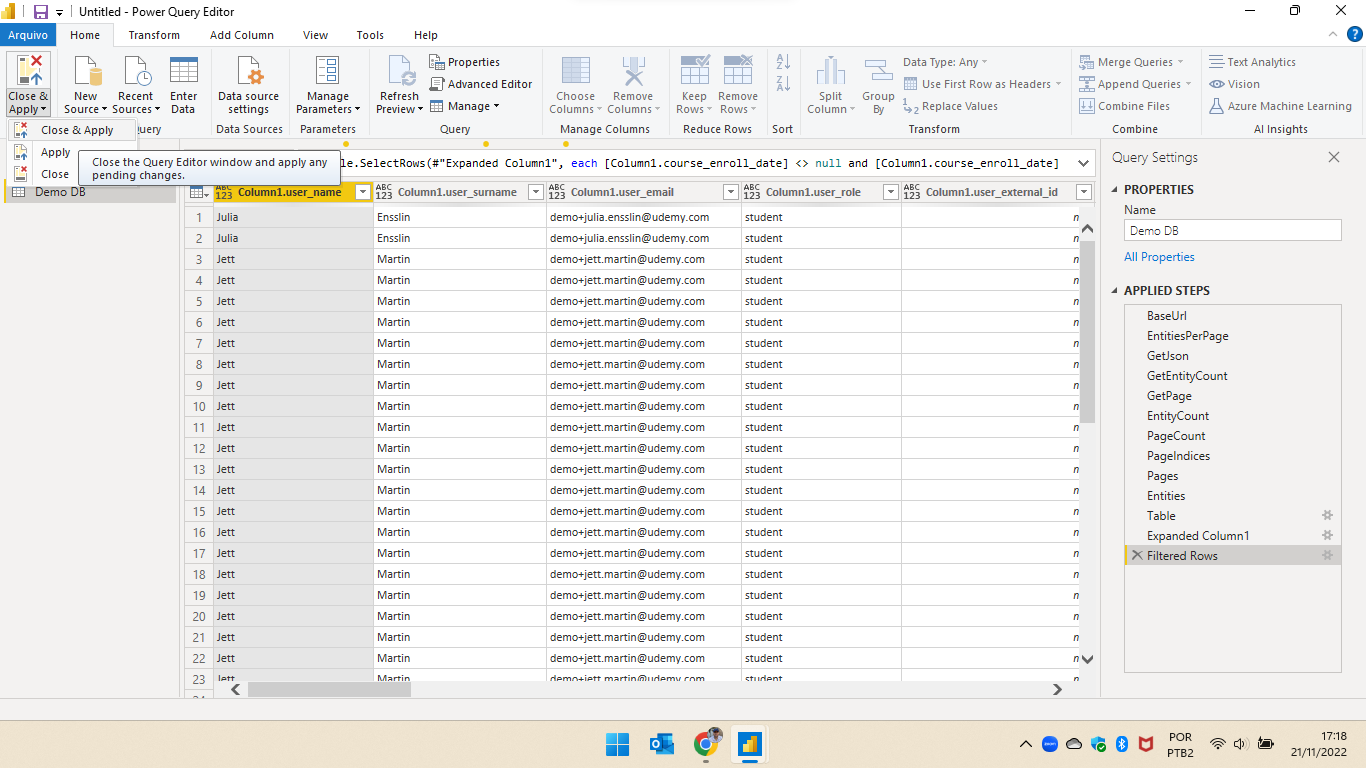Screen dimensions: 1366x768
Task: Select the Demo DB query
Action: point(89,192)
